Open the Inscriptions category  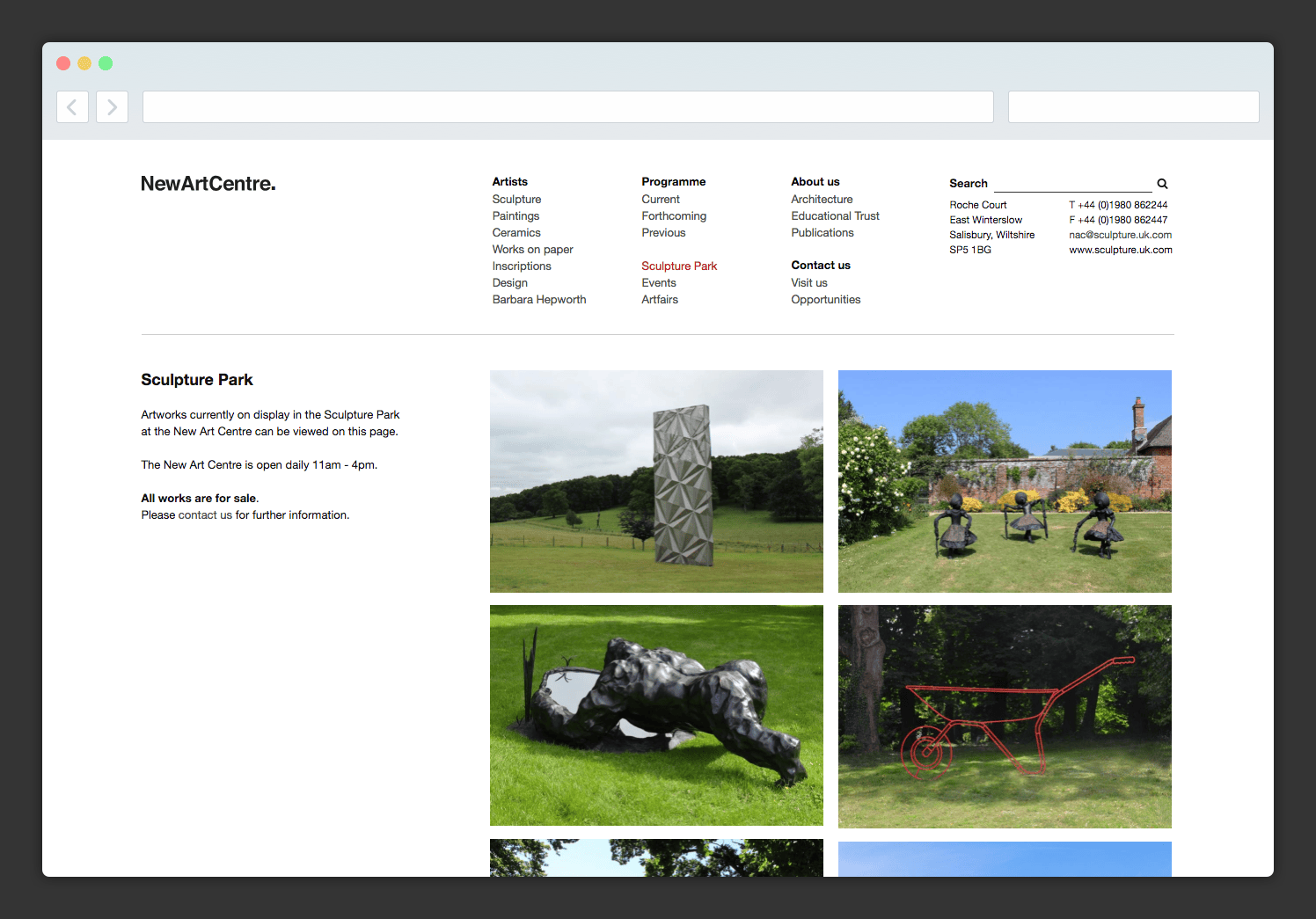click(x=522, y=266)
